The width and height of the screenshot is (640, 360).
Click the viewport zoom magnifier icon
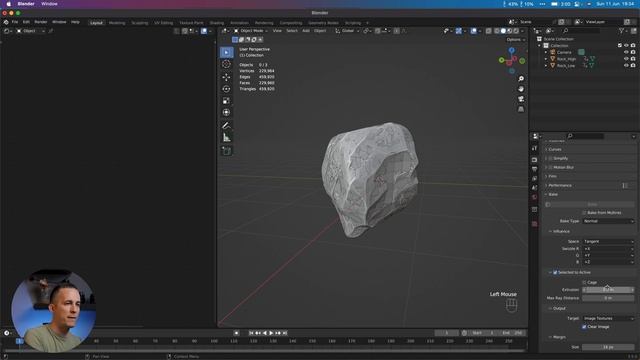click(x=521, y=78)
